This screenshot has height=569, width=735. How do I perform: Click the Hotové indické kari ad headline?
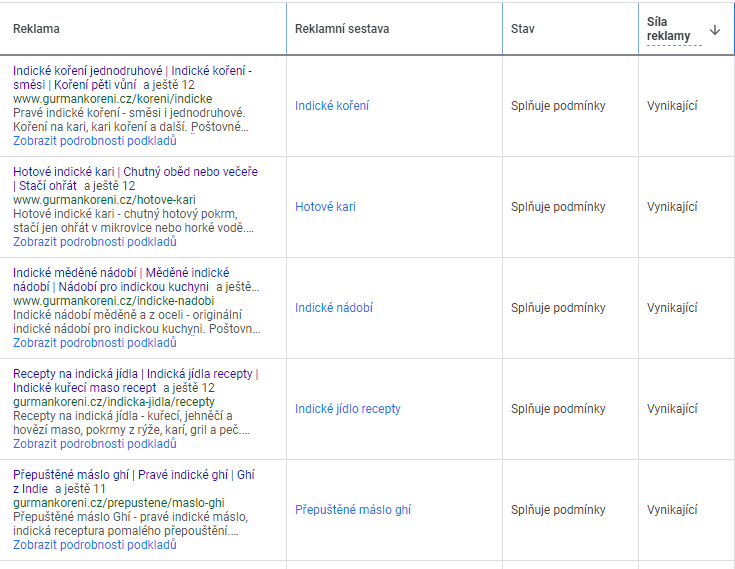(x=64, y=172)
